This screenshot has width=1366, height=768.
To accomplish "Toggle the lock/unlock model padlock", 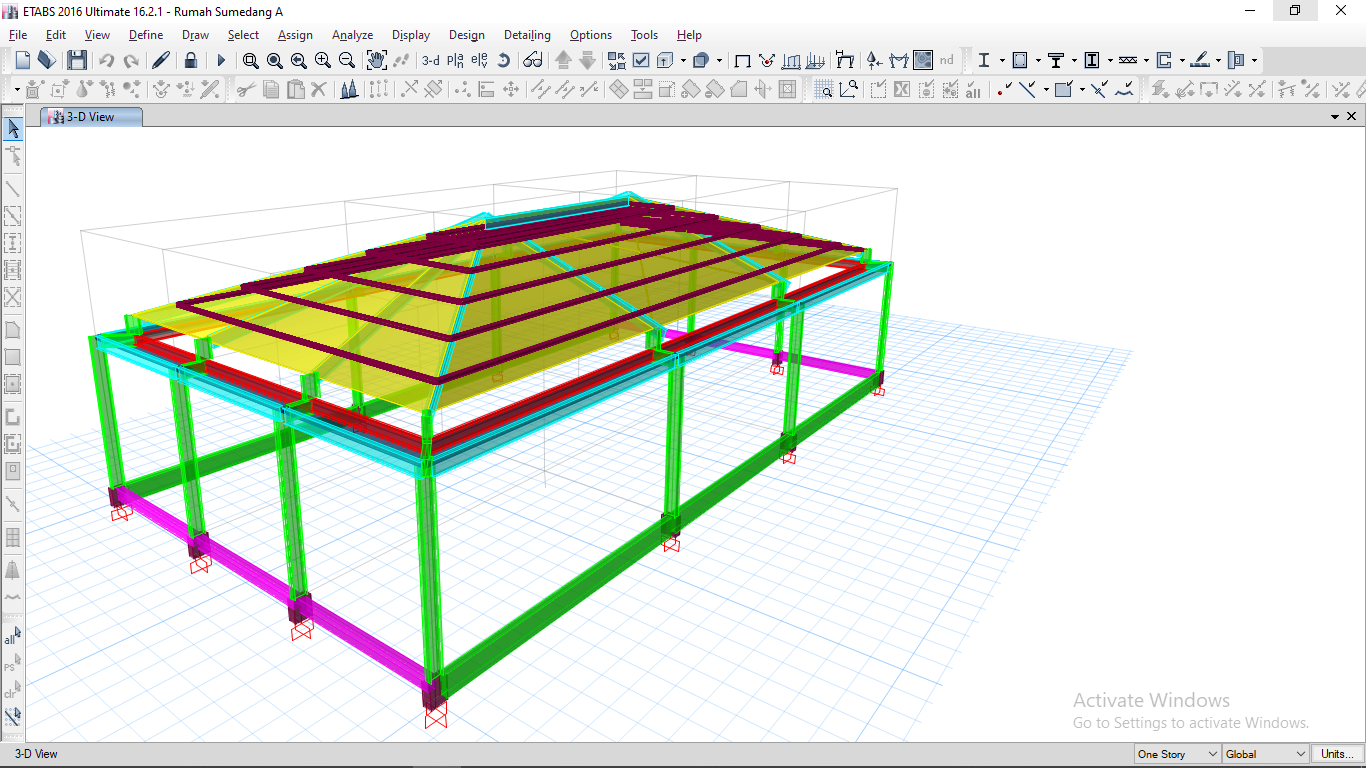I will pyautogui.click(x=191, y=61).
